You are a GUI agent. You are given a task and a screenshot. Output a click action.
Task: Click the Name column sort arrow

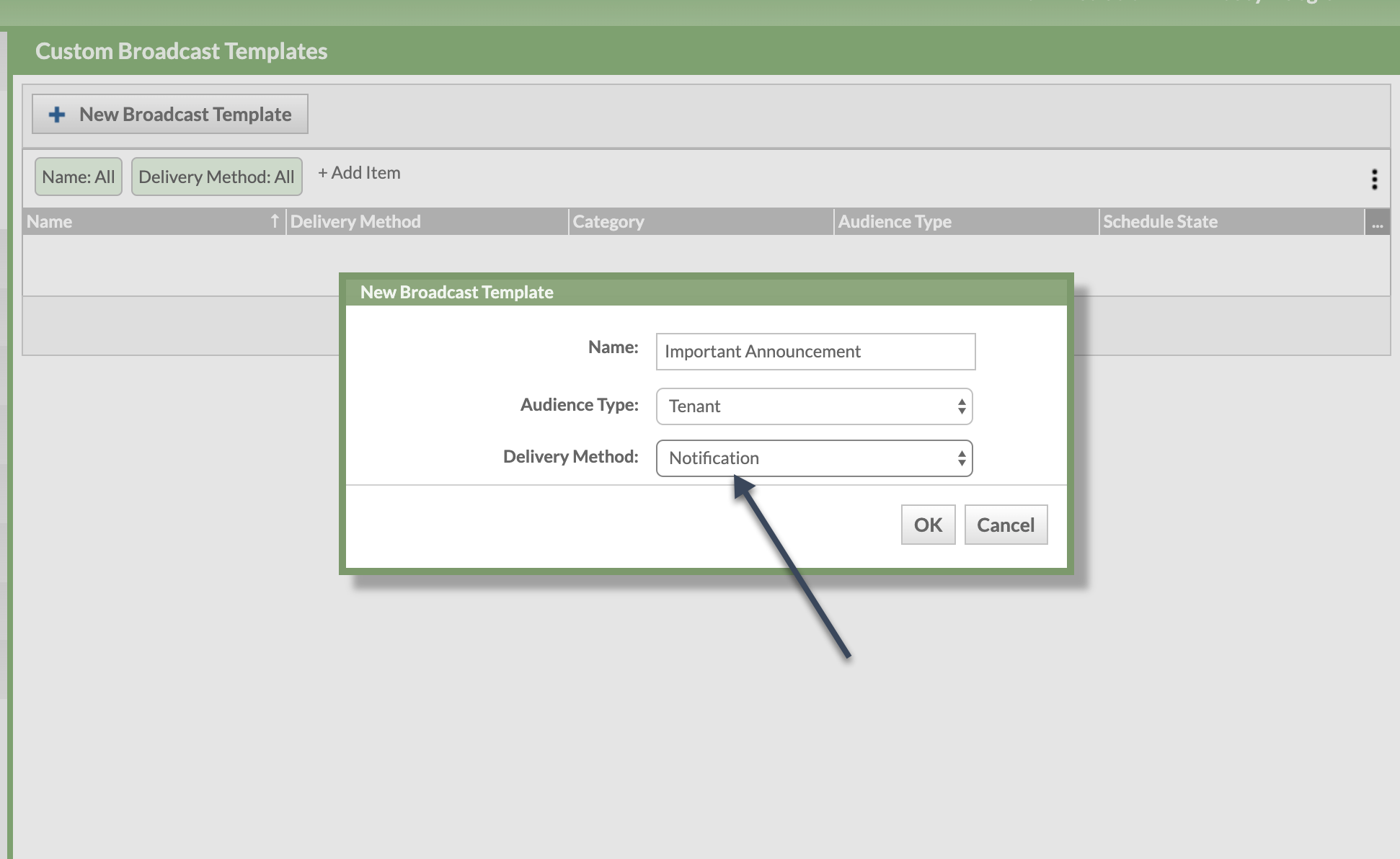275,221
